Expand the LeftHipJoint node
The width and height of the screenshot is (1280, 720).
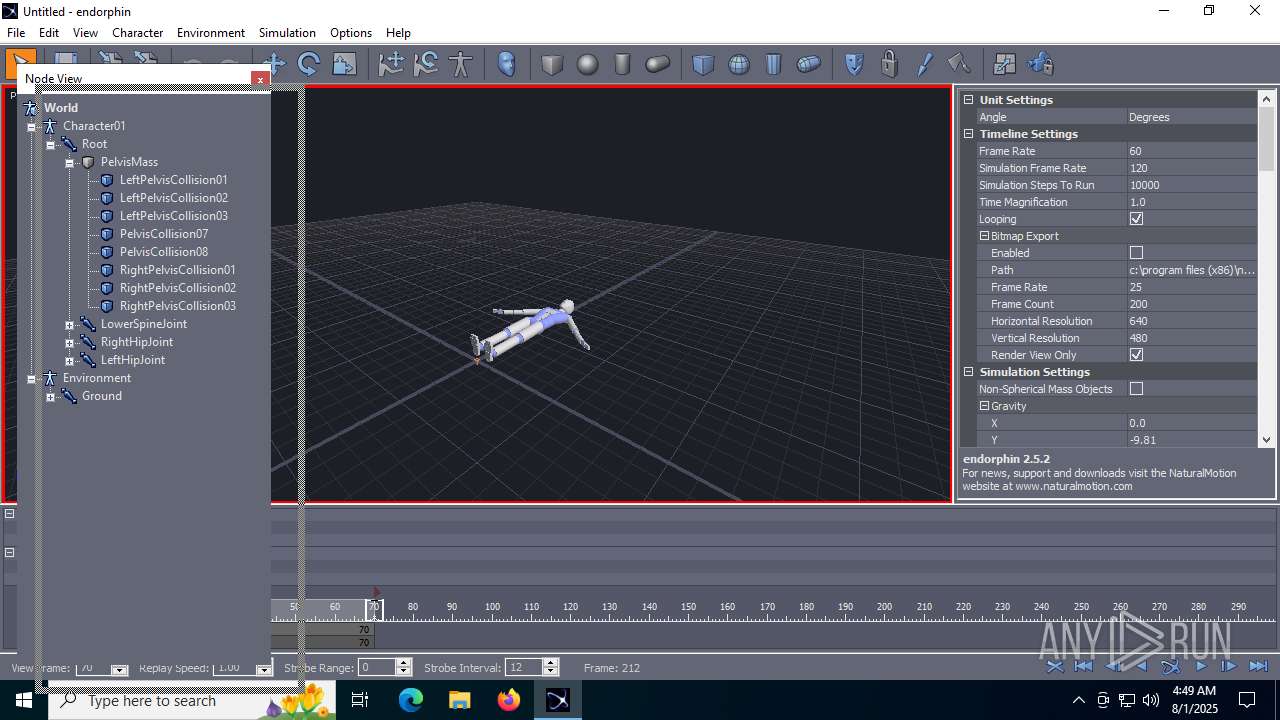pos(70,361)
